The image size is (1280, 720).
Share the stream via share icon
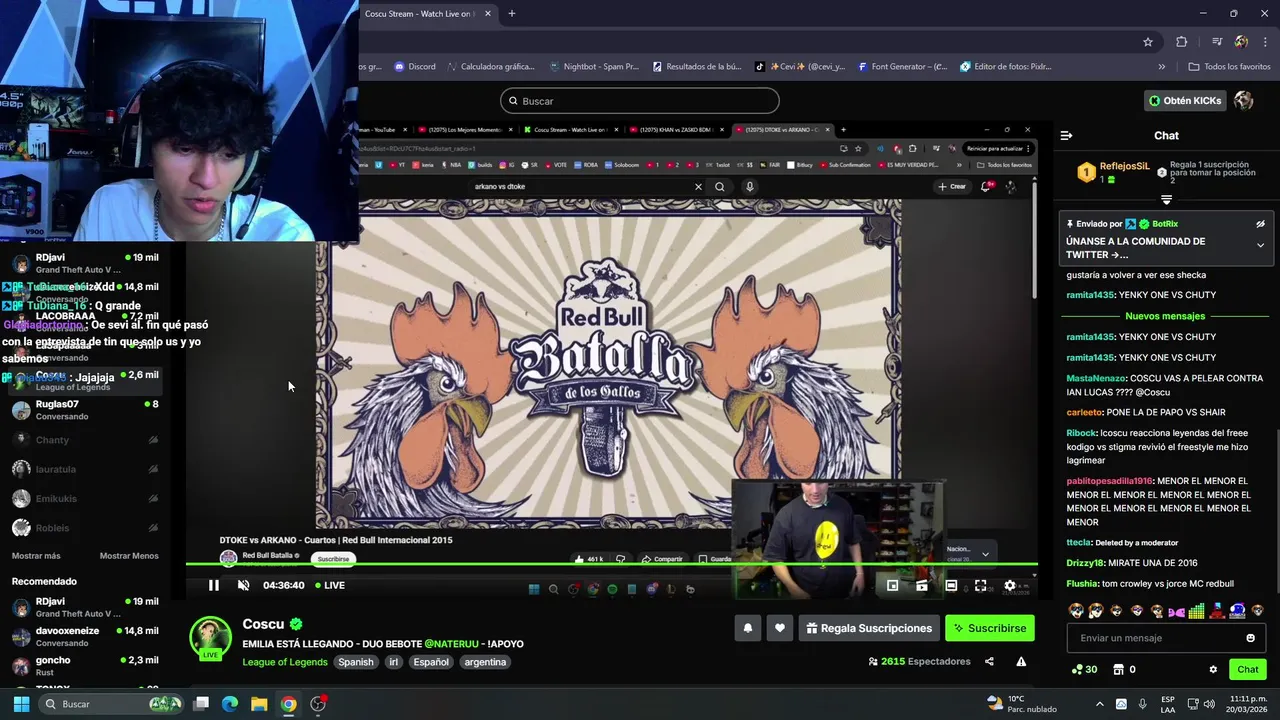point(989,661)
